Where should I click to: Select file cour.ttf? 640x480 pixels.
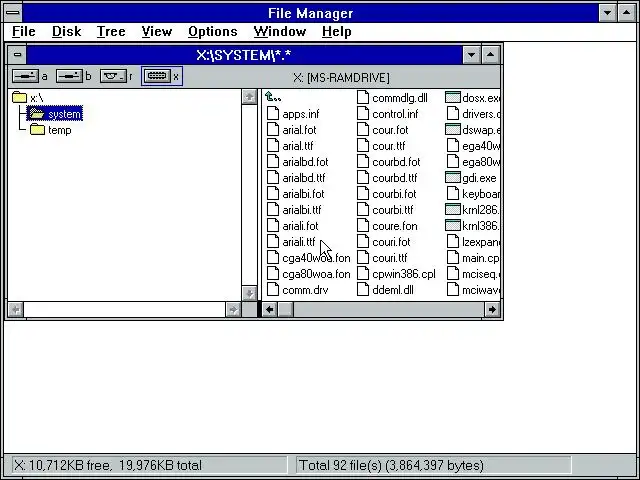click(x=381, y=146)
